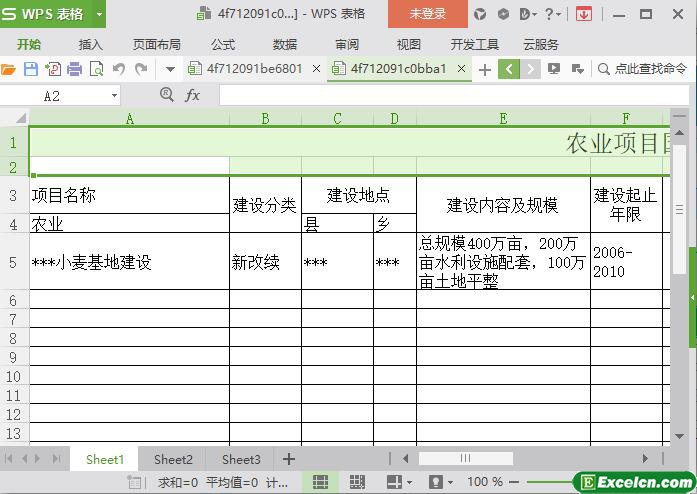This screenshot has width=697, height=494.
Task: Click the 未登录 login button
Action: coord(428,14)
